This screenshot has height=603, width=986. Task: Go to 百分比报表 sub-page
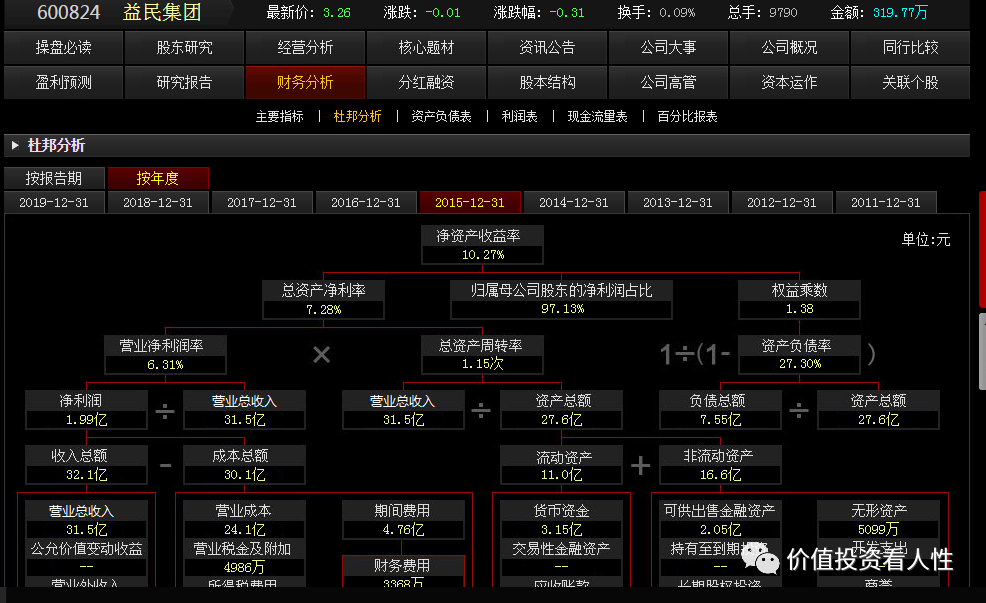pos(687,116)
